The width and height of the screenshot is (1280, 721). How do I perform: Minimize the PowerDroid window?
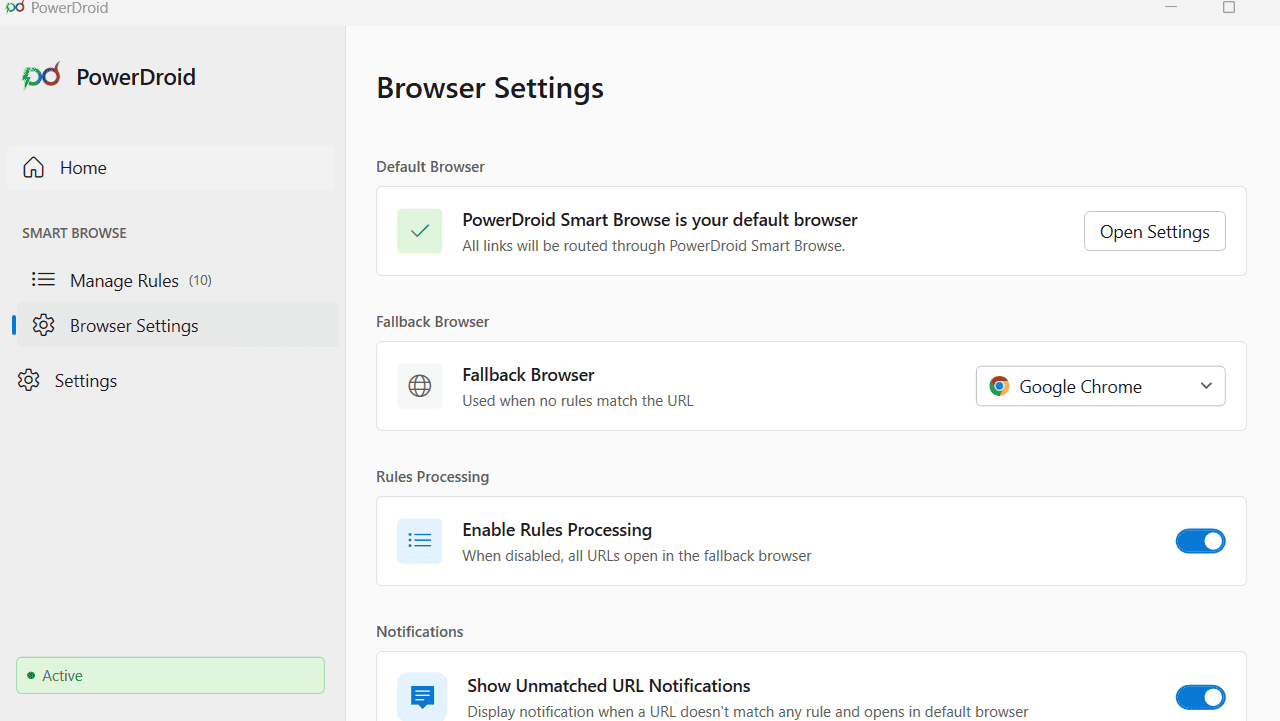click(x=1171, y=8)
